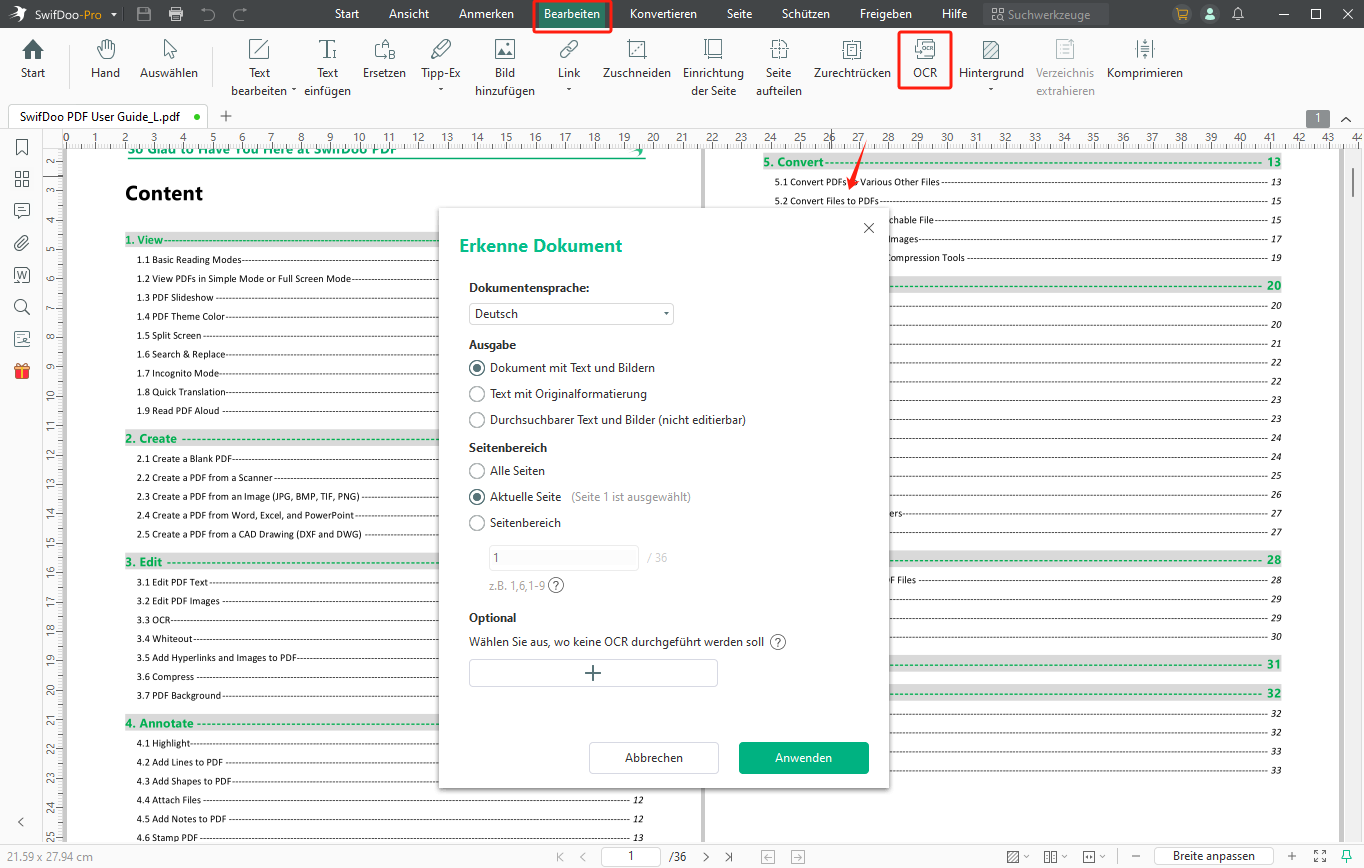
Task: Click the shopping cart icon
Action: (x=1182, y=14)
